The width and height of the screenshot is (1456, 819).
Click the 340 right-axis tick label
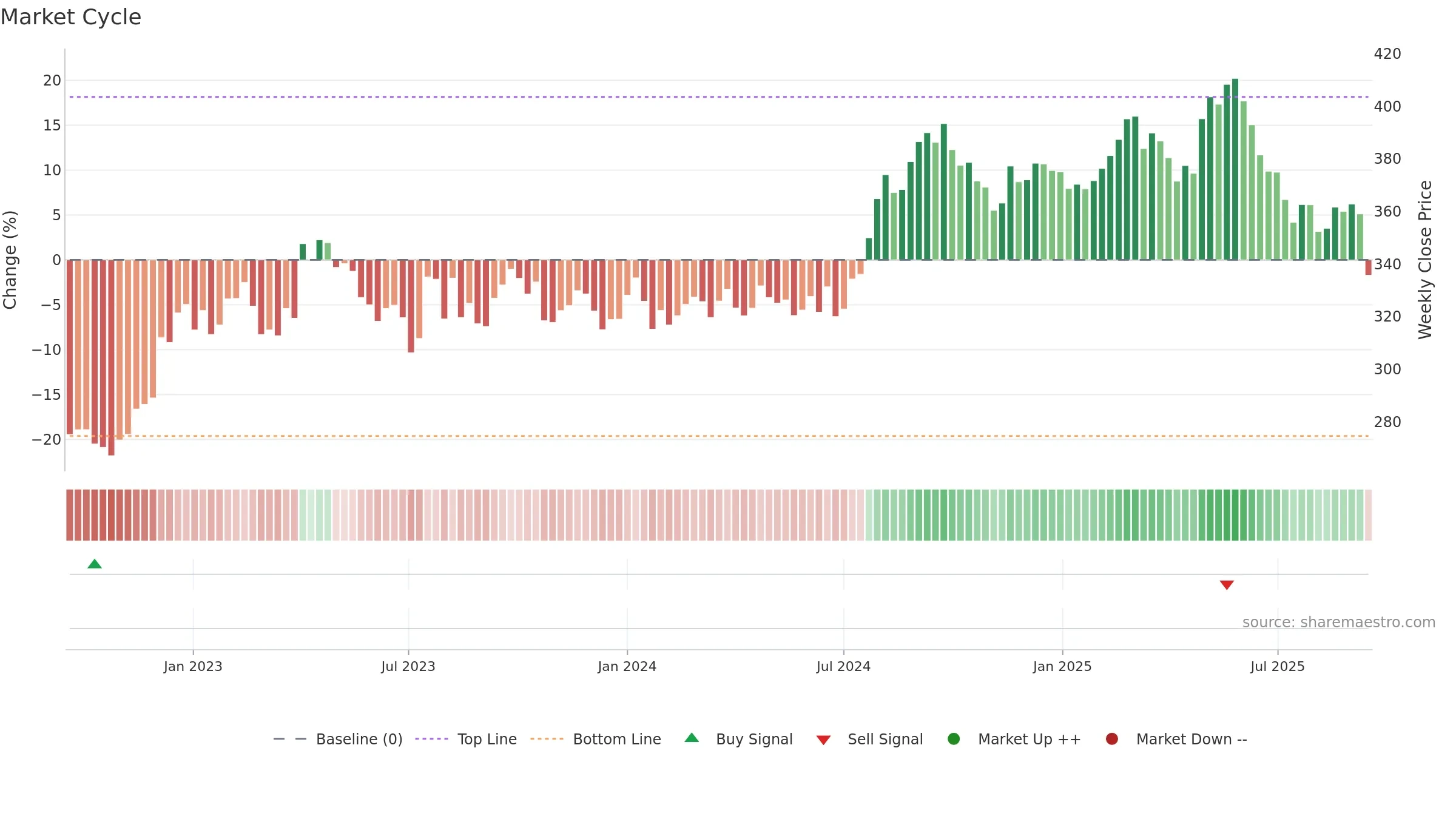click(1387, 264)
